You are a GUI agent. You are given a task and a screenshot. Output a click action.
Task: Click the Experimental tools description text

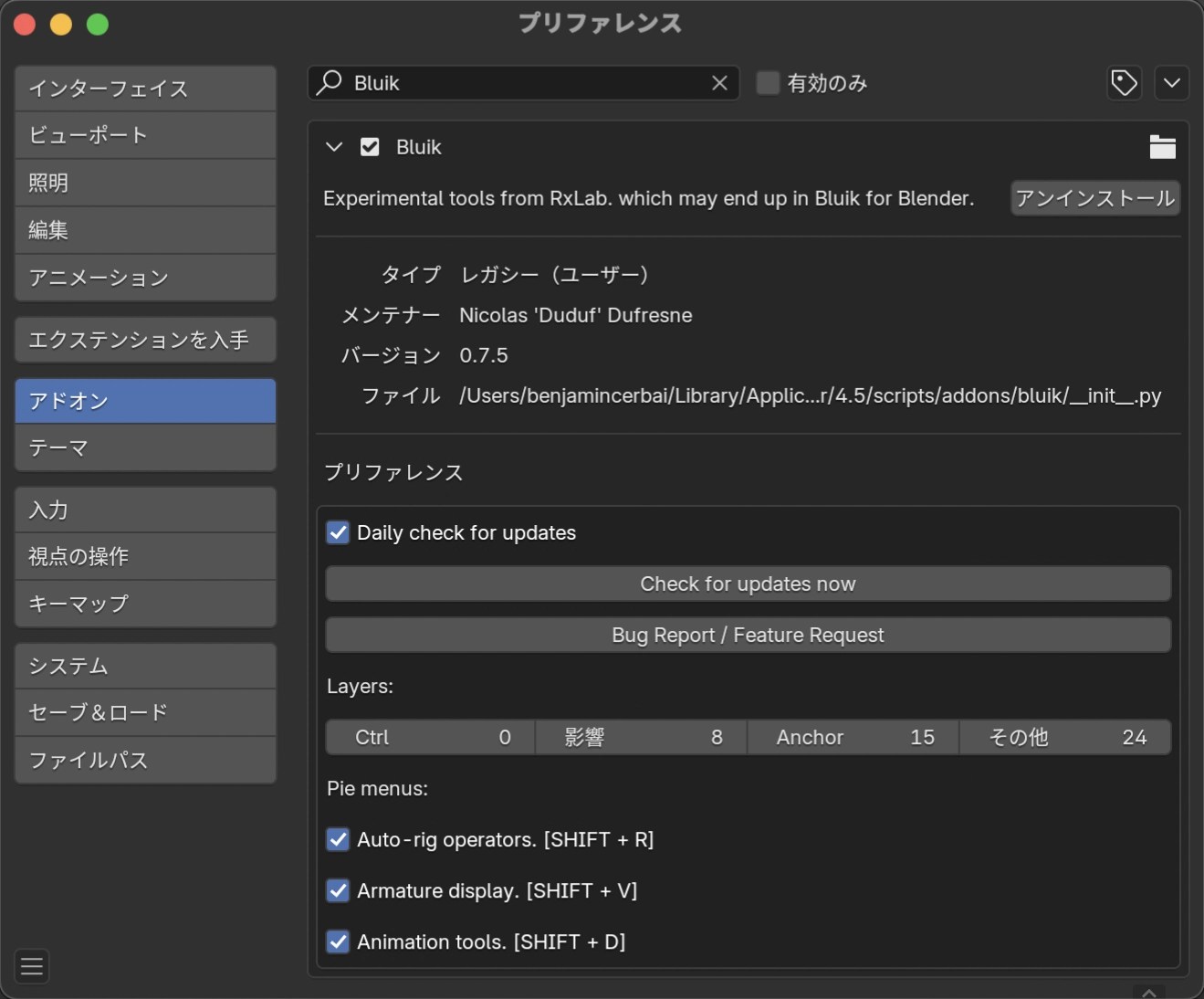click(x=649, y=198)
